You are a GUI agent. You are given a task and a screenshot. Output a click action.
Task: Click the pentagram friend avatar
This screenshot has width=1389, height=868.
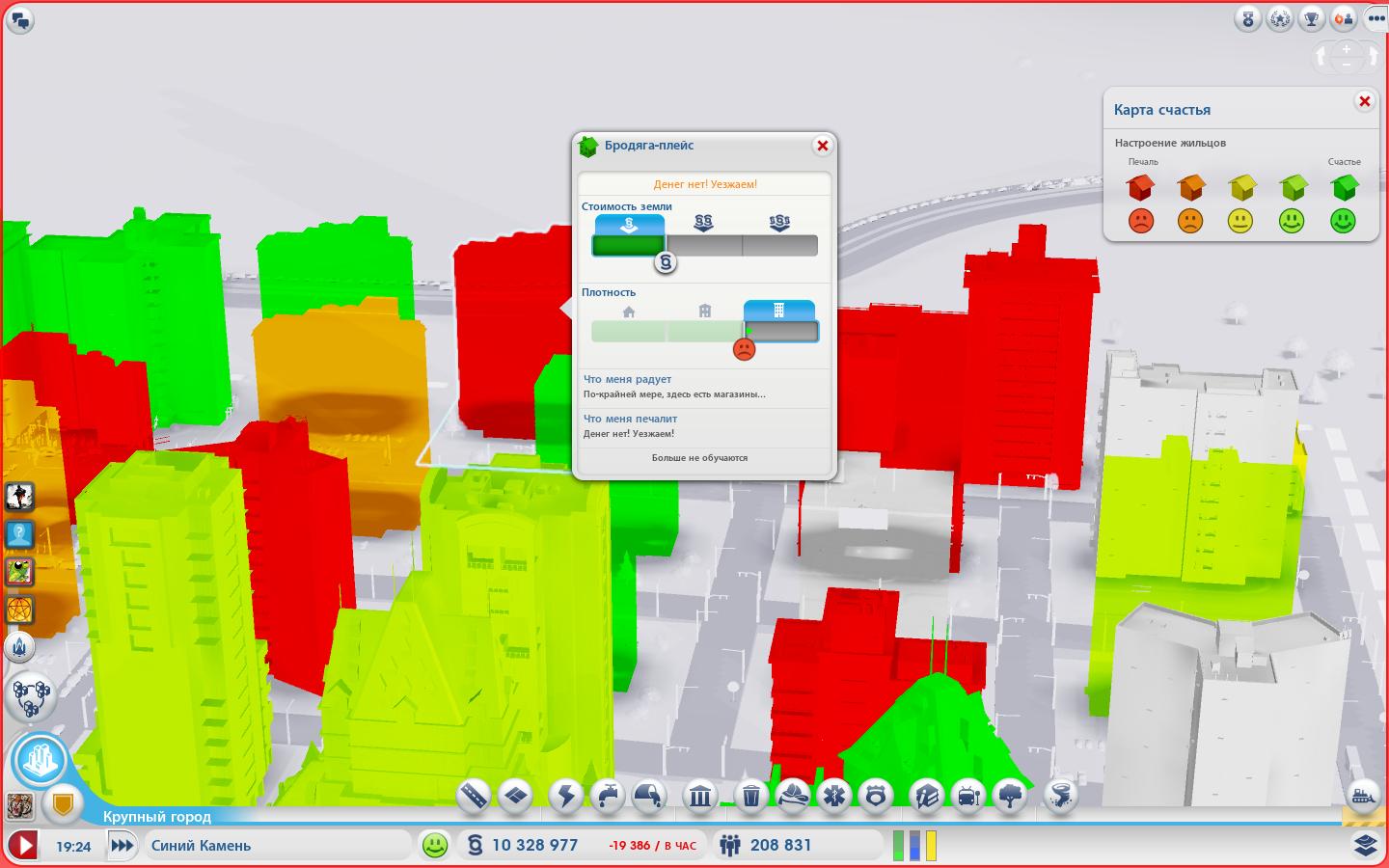pos(19,610)
